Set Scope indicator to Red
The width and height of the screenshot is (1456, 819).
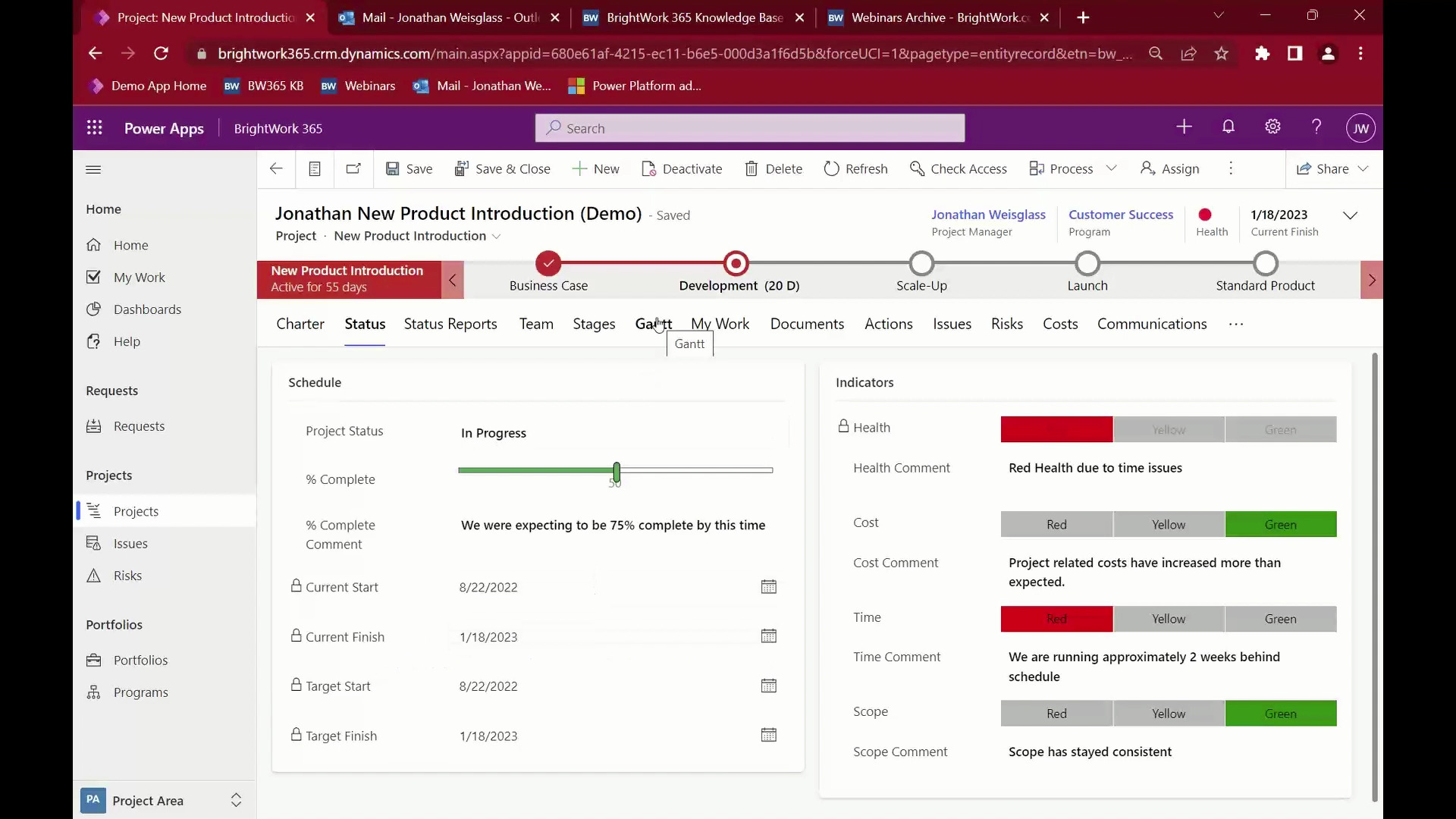click(x=1056, y=714)
